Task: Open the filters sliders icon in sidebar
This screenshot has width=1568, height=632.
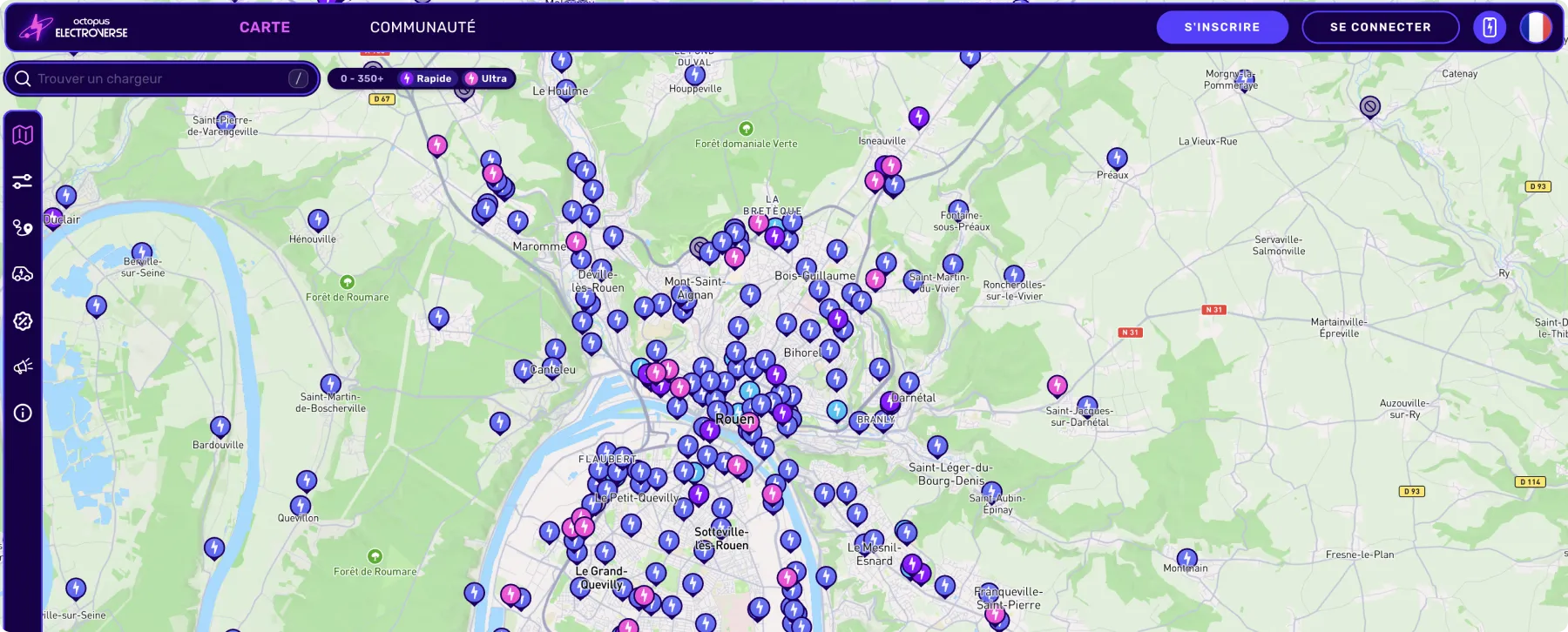Action: pos(23,181)
